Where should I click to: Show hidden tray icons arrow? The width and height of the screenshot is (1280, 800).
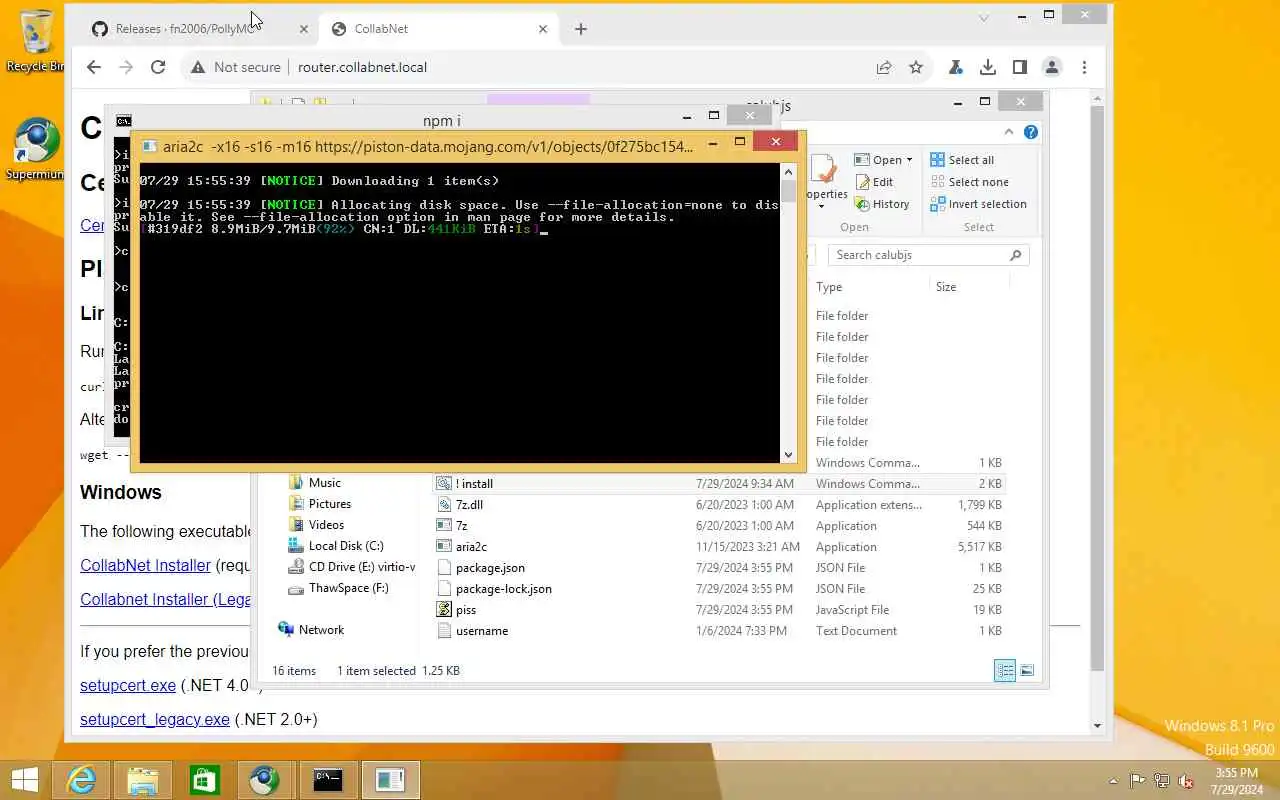point(1114,781)
